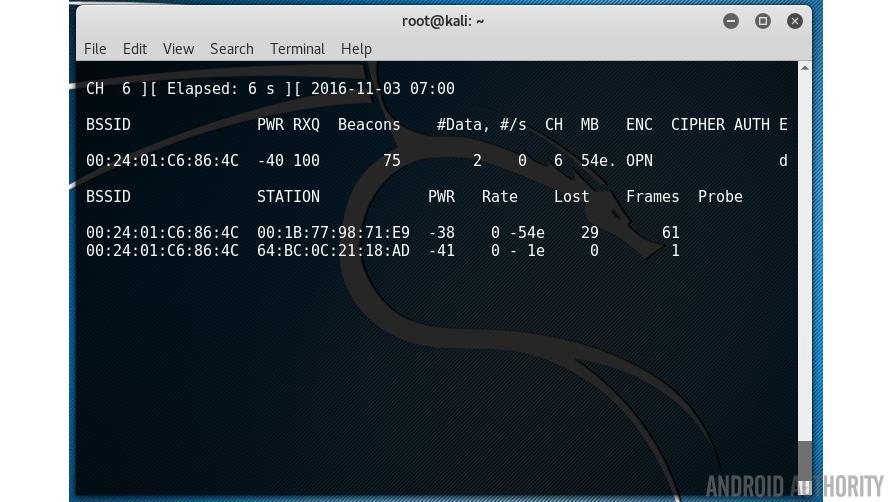Viewport: 892px width, 502px height.
Task: Maximize the terminal window
Action: [x=763, y=21]
